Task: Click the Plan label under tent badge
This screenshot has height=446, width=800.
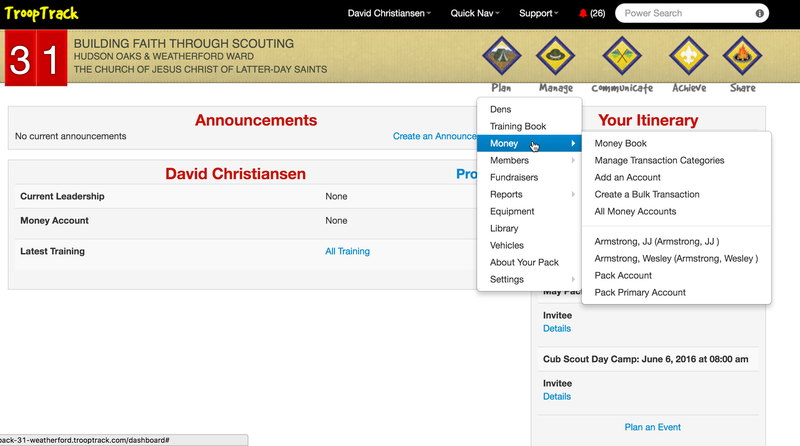Action: click(501, 88)
